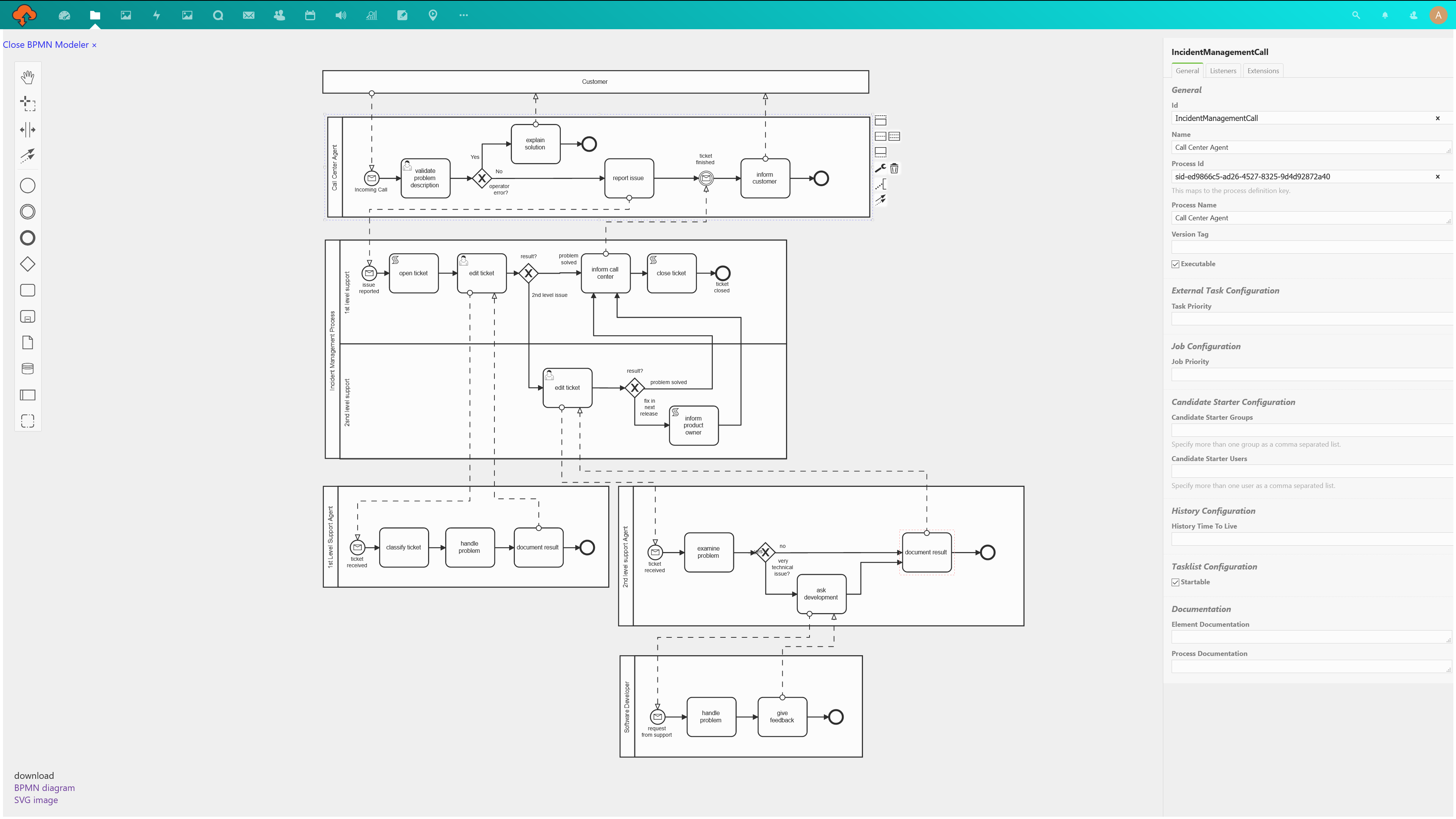Select the 'validate problem description' task

point(425,178)
